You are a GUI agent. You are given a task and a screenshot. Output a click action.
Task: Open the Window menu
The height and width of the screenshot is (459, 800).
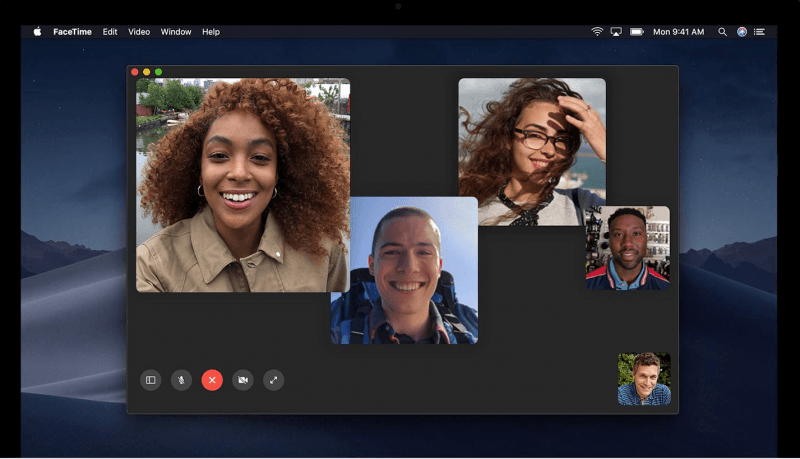pyautogui.click(x=176, y=32)
